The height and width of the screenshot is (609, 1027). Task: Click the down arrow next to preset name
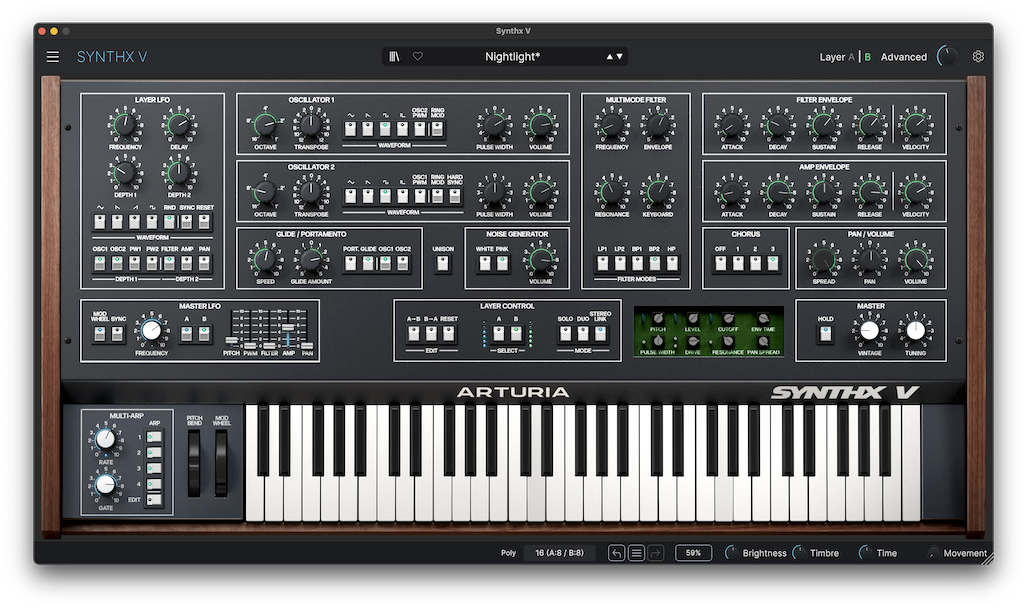(x=620, y=56)
